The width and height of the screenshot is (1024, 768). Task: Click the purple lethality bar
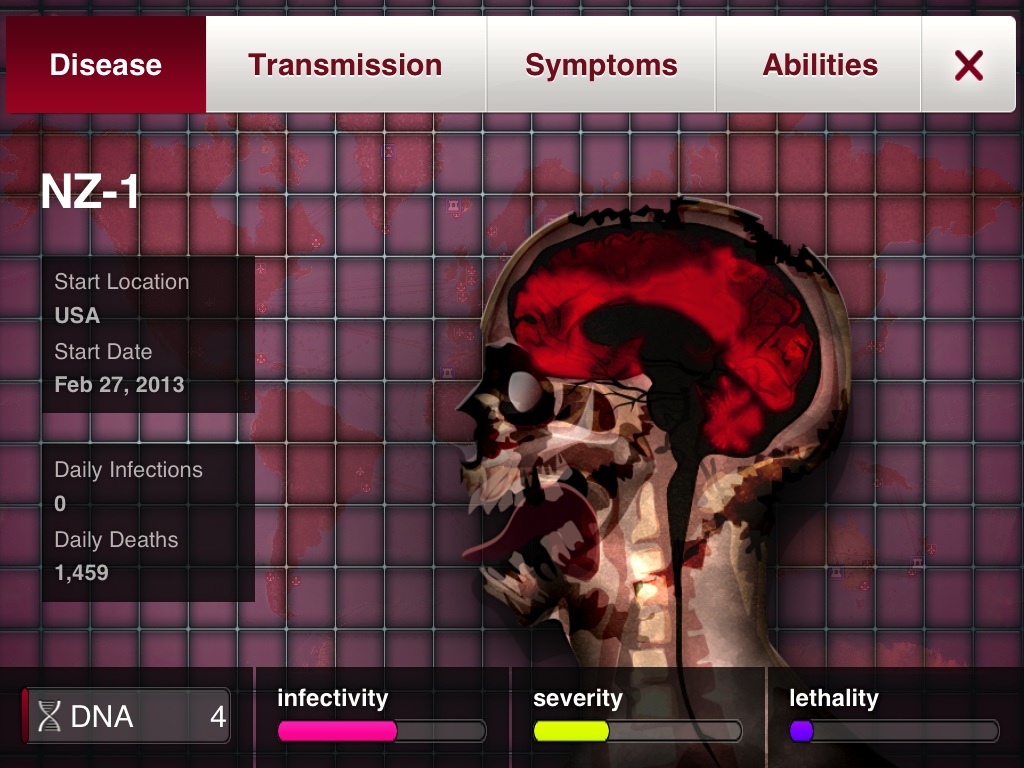800,733
